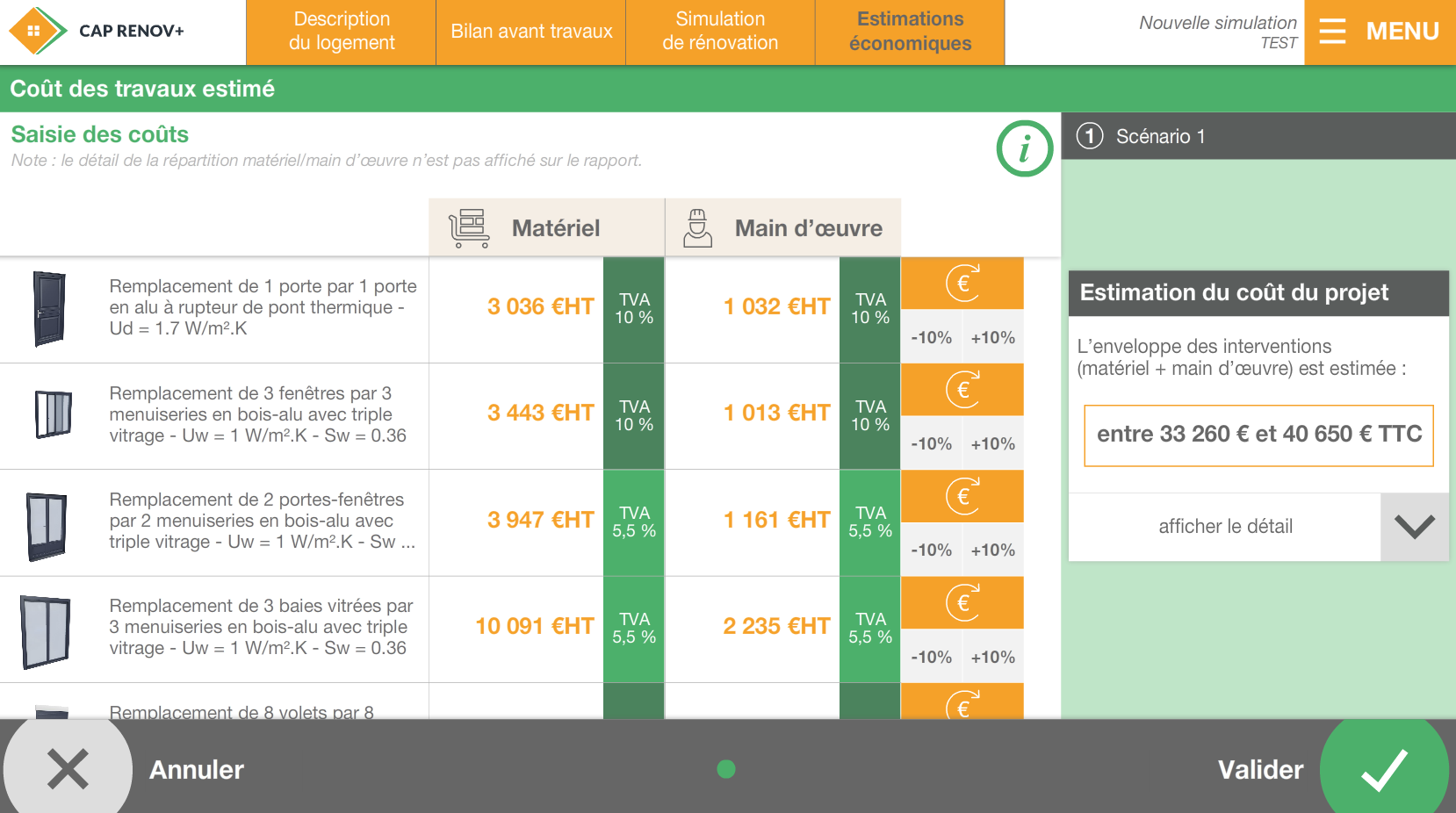
Task: Toggle main d'œuvre TVA 5,5 % for baies vitrées row
Action: coord(870,629)
